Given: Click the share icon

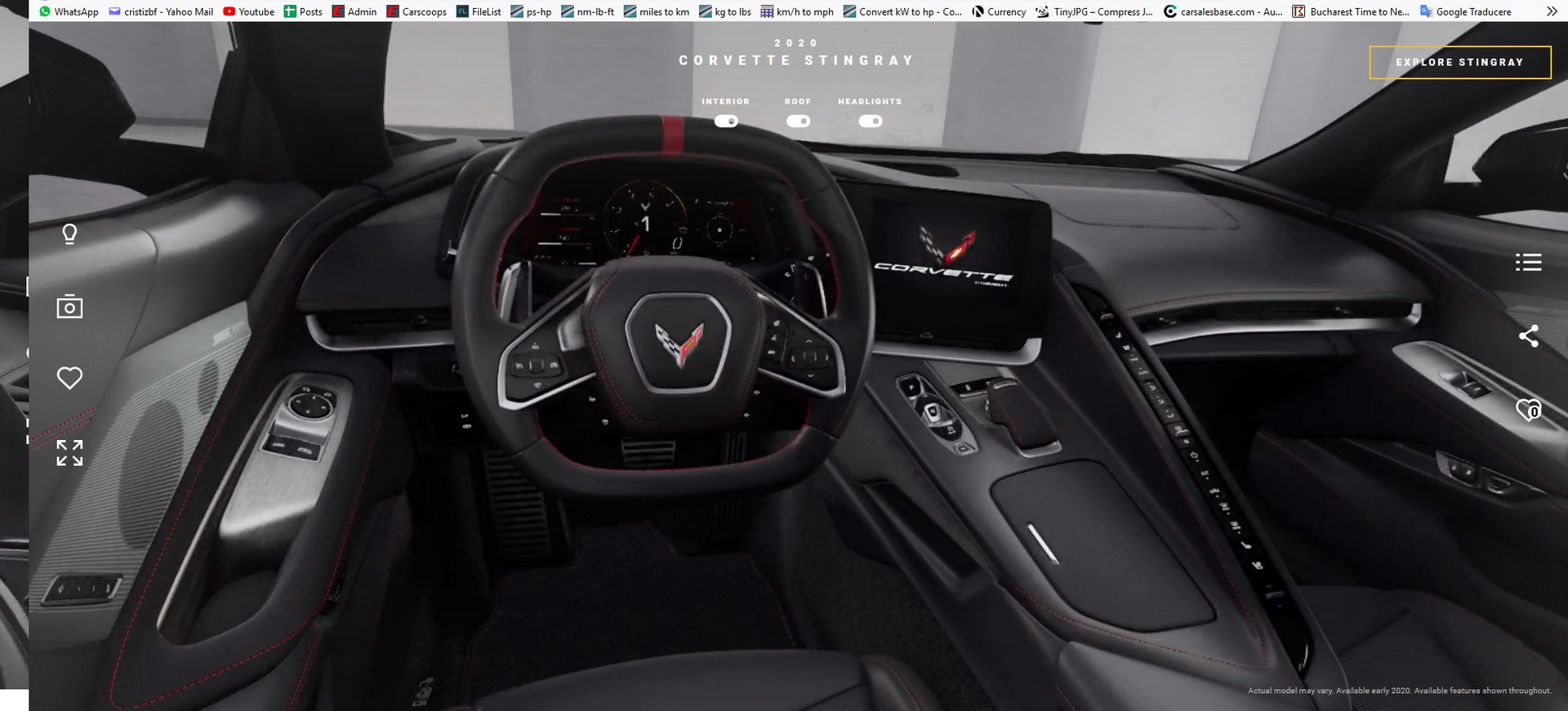Looking at the screenshot, I should (1528, 336).
